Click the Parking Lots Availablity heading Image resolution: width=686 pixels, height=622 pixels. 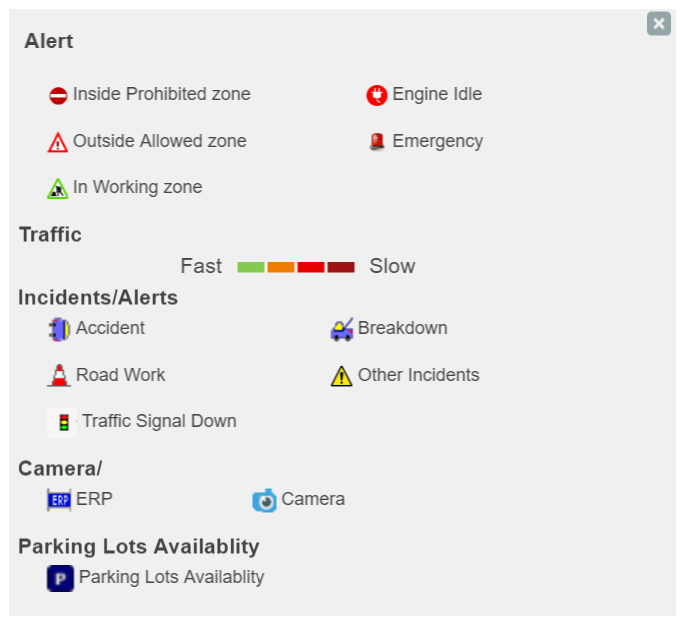click(x=139, y=546)
